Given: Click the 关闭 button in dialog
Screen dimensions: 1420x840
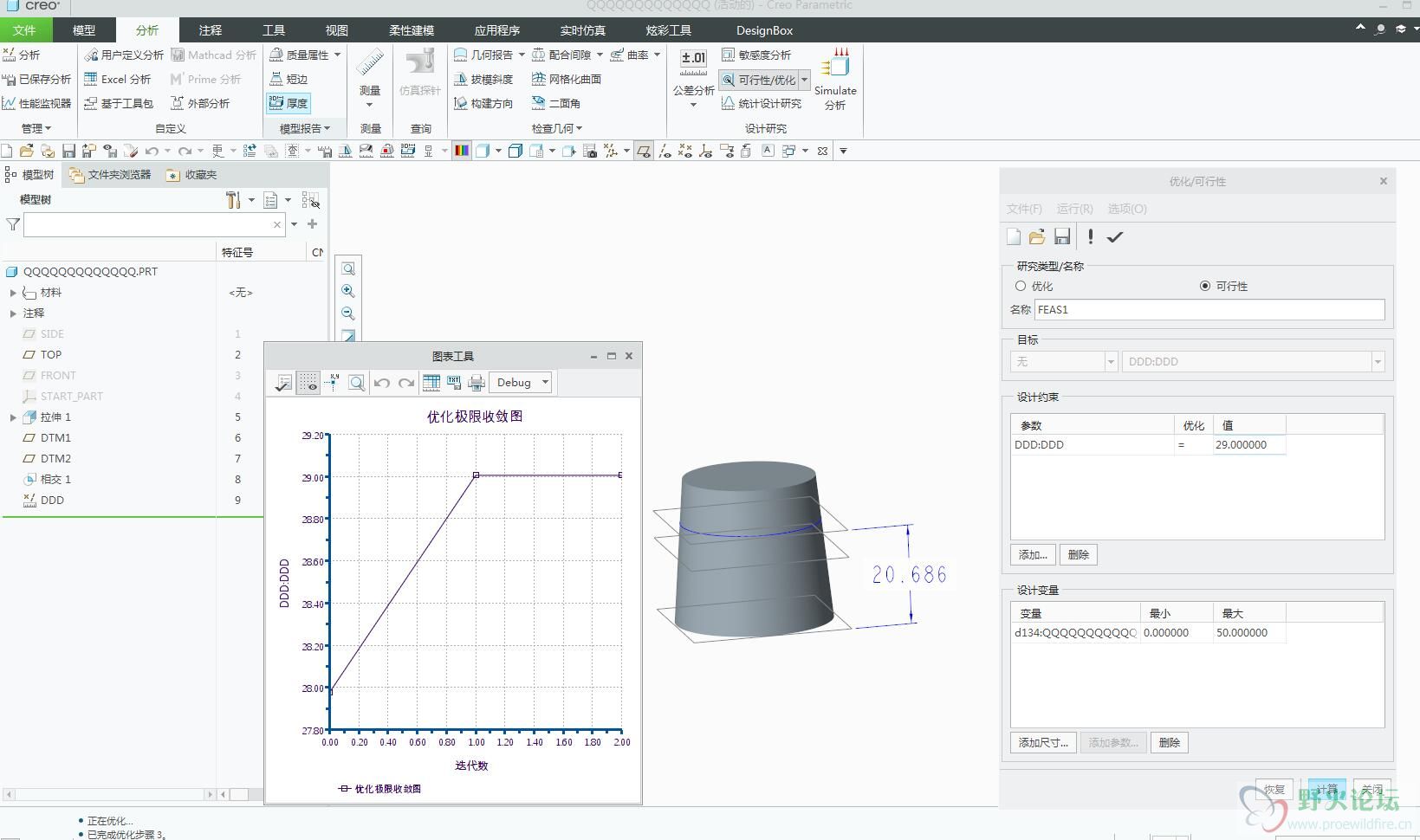Looking at the screenshot, I should point(1372,790).
